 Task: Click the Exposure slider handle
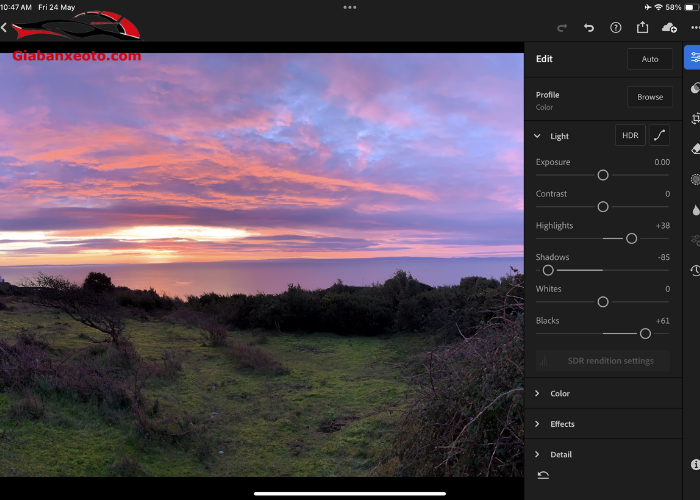[603, 175]
